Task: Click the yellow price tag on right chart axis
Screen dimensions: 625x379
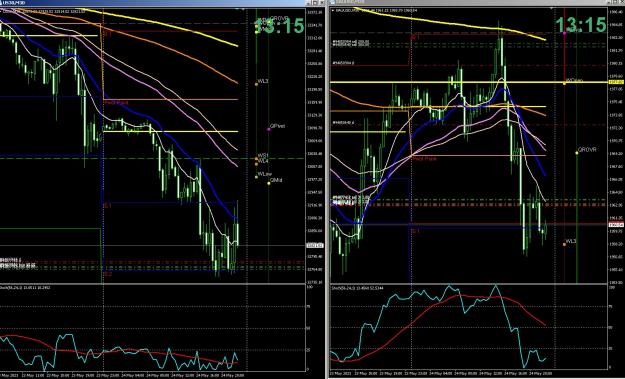Action: [x=616, y=82]
